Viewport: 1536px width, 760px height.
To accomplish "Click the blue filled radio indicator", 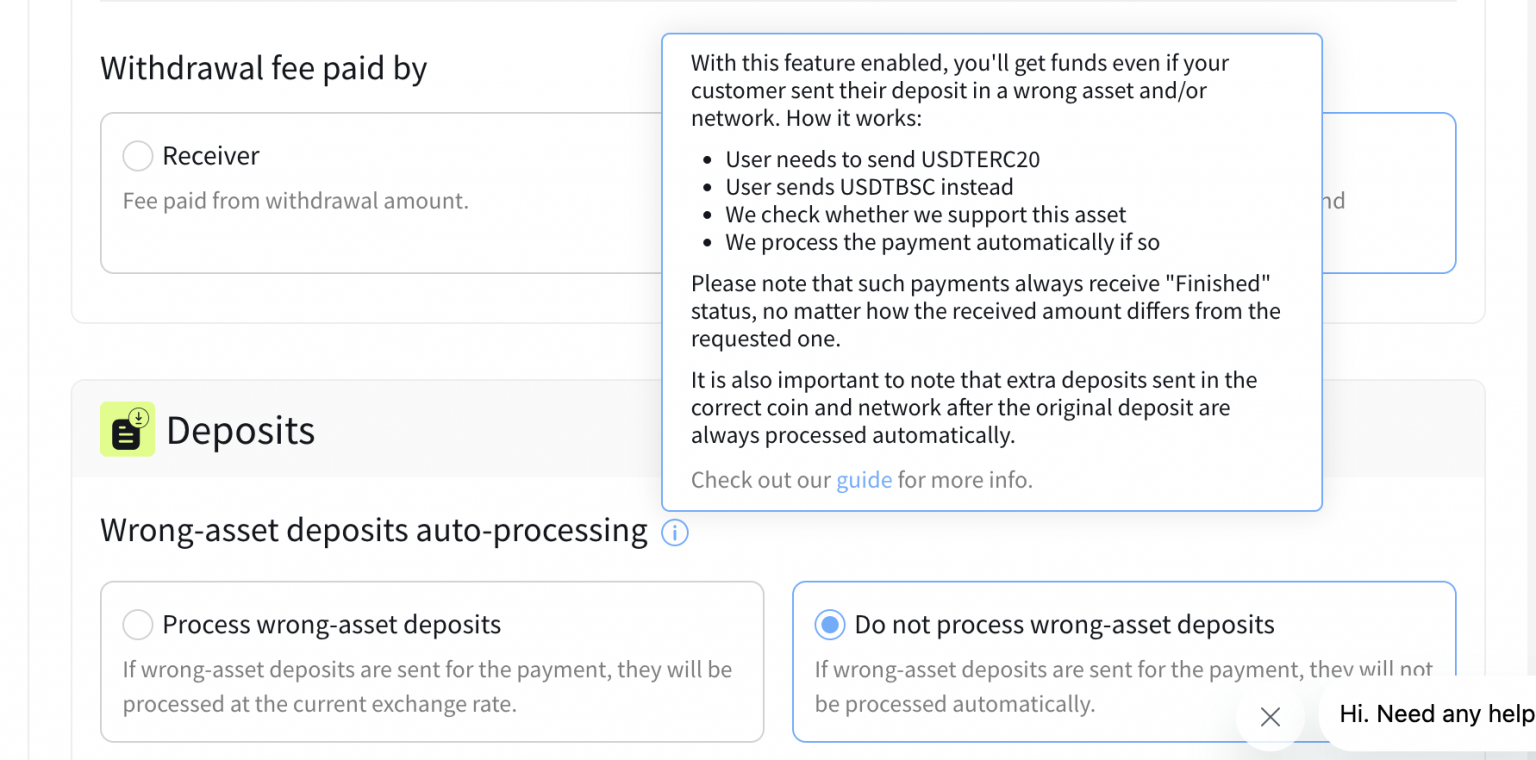I will [830, 624].
